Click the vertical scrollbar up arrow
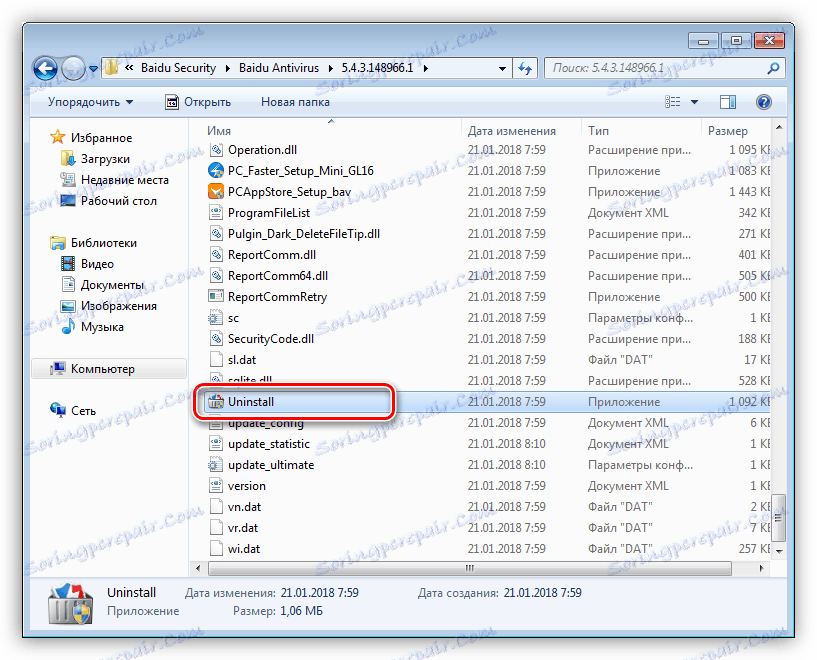The height and width of the screenshot is (660, 817). [x=778, y=128]
